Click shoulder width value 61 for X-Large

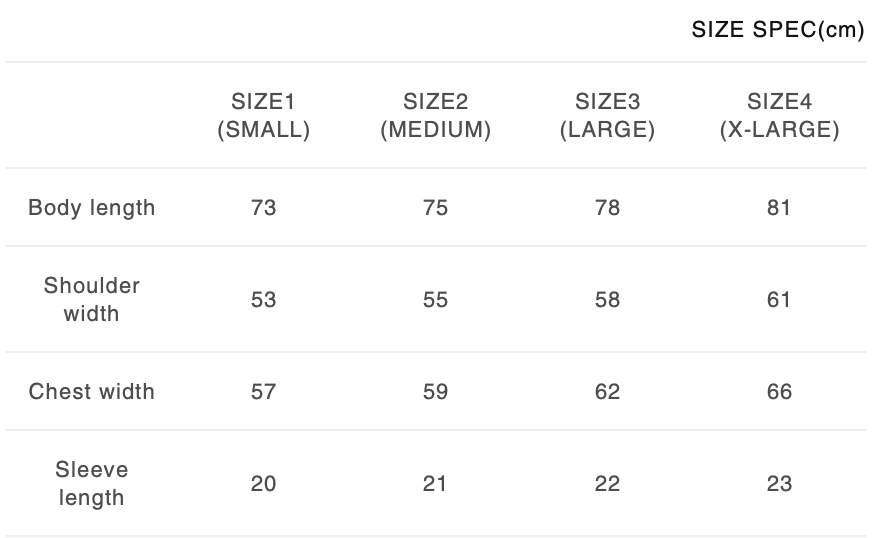pyautogui.click(x=779, y=300)
